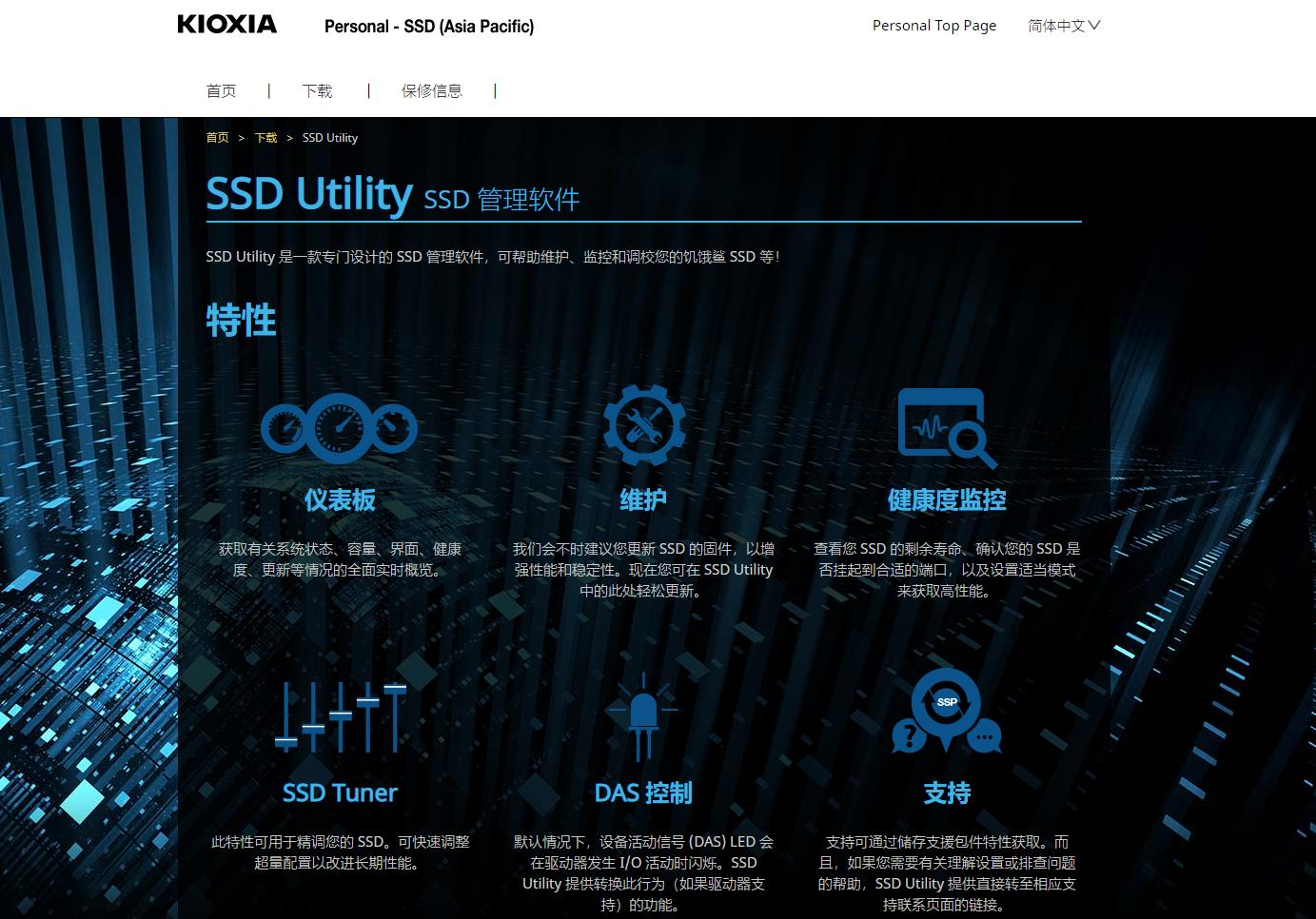The image size is (1316, 919).
Task: Click the SSD Tuner heading
Action: tap(340, 793)
